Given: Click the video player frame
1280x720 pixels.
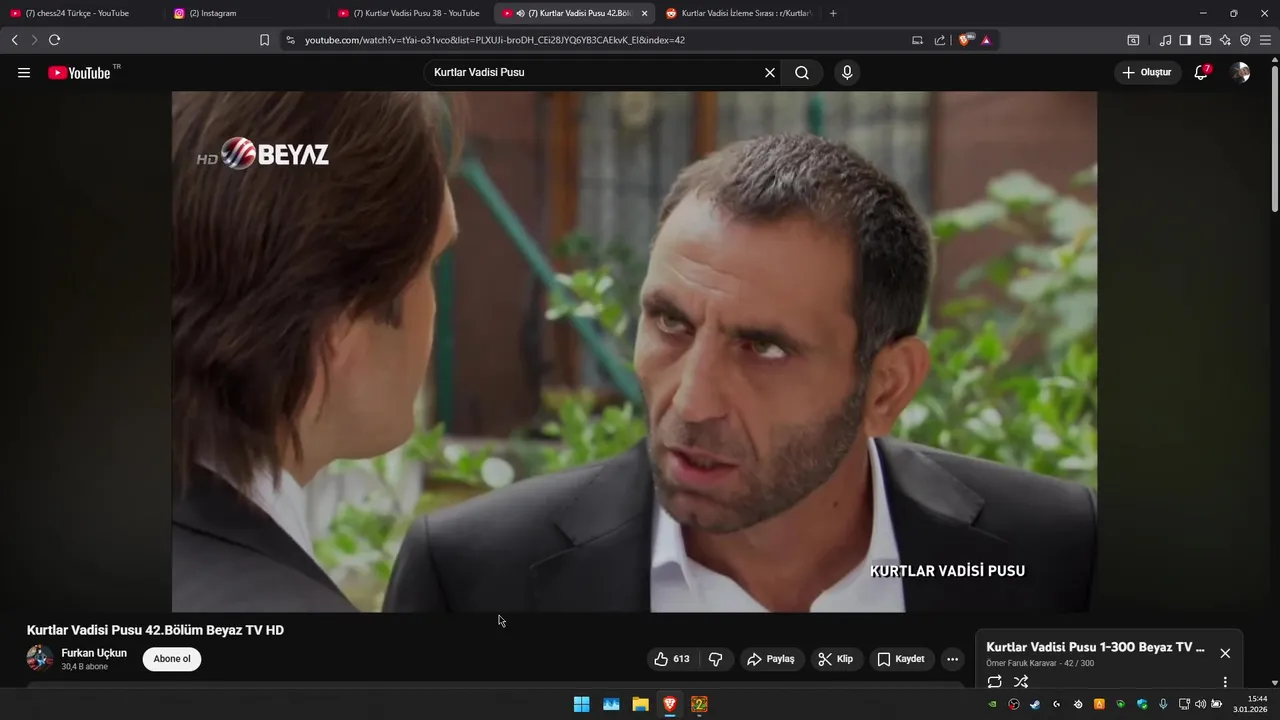Looking at the screenshot, I should [634, 351].
